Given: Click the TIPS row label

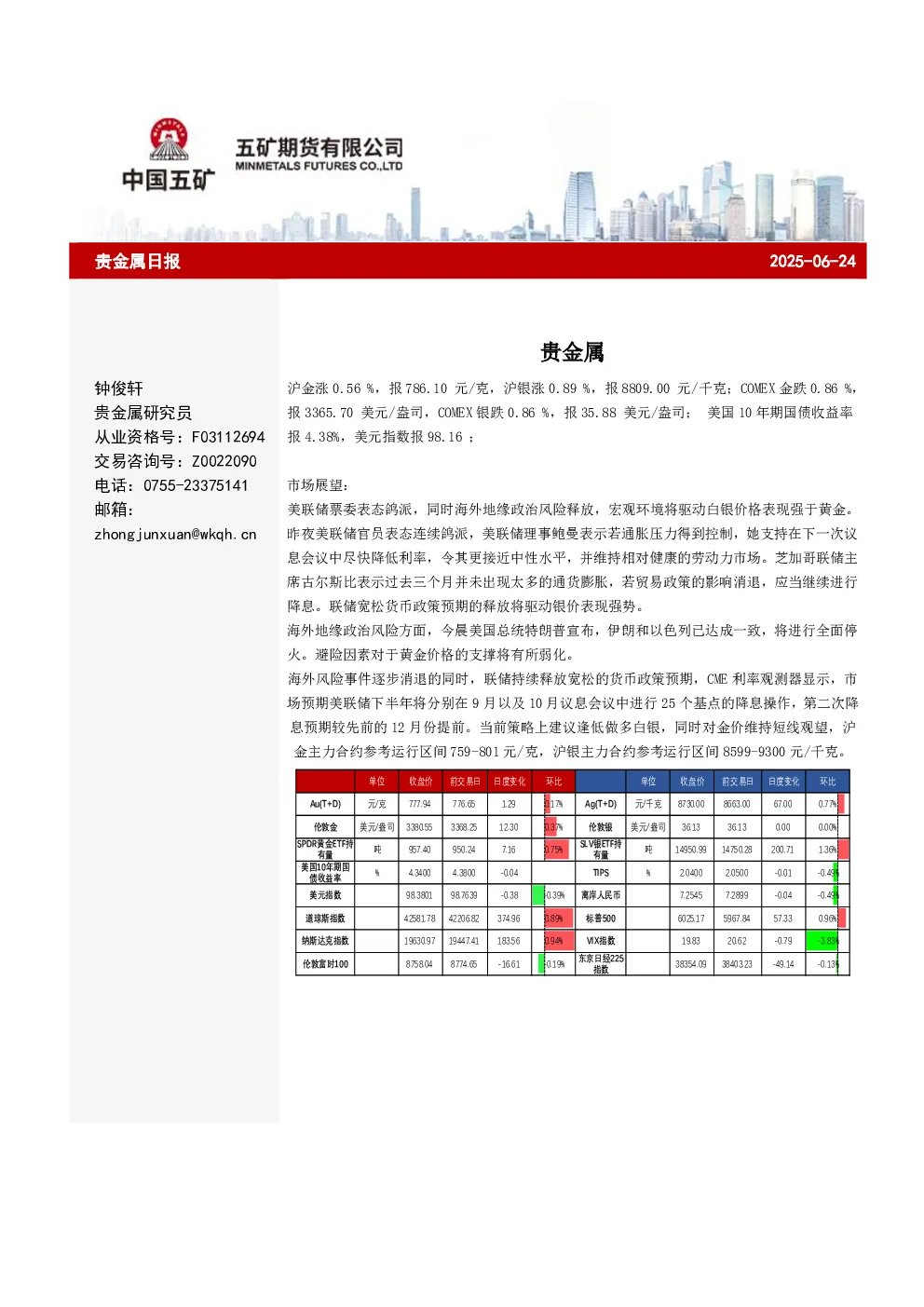Looking at the screenshot, I should coord(601,873).
